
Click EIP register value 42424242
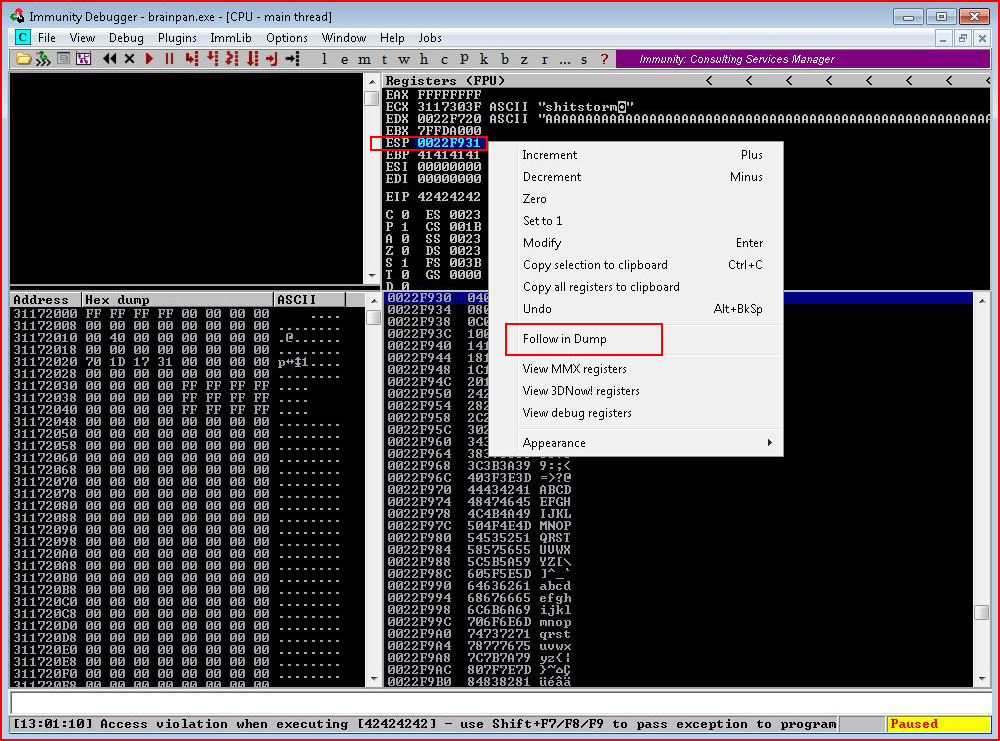(x=448, y=197)
